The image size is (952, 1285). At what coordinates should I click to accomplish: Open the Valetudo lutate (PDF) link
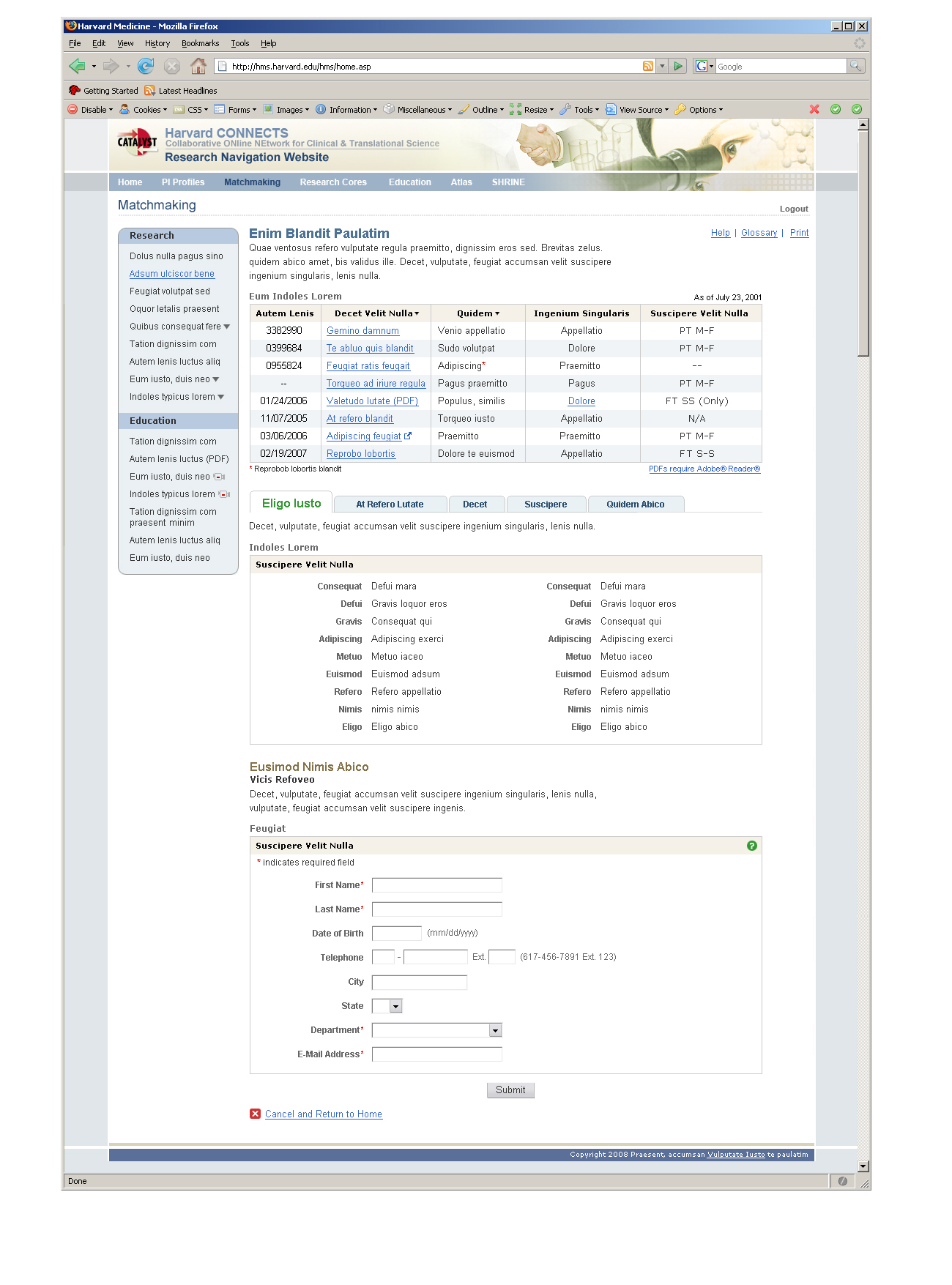pos(372,401)
